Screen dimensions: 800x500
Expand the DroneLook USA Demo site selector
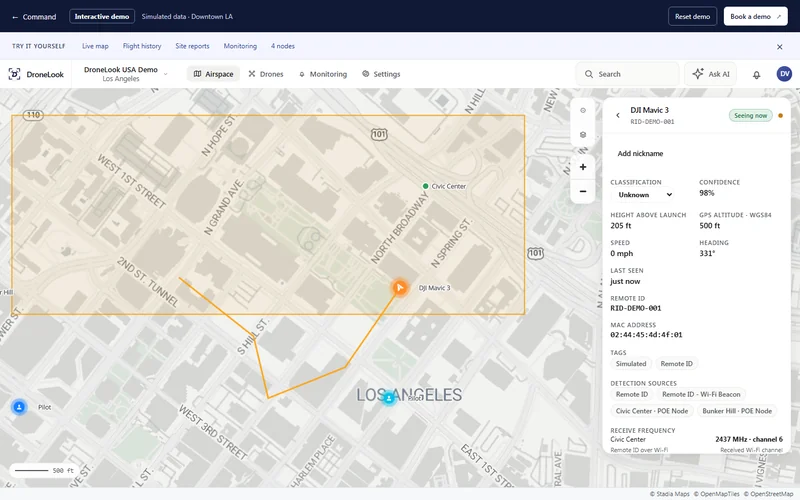pyautogui.click(x=125, y=74)
